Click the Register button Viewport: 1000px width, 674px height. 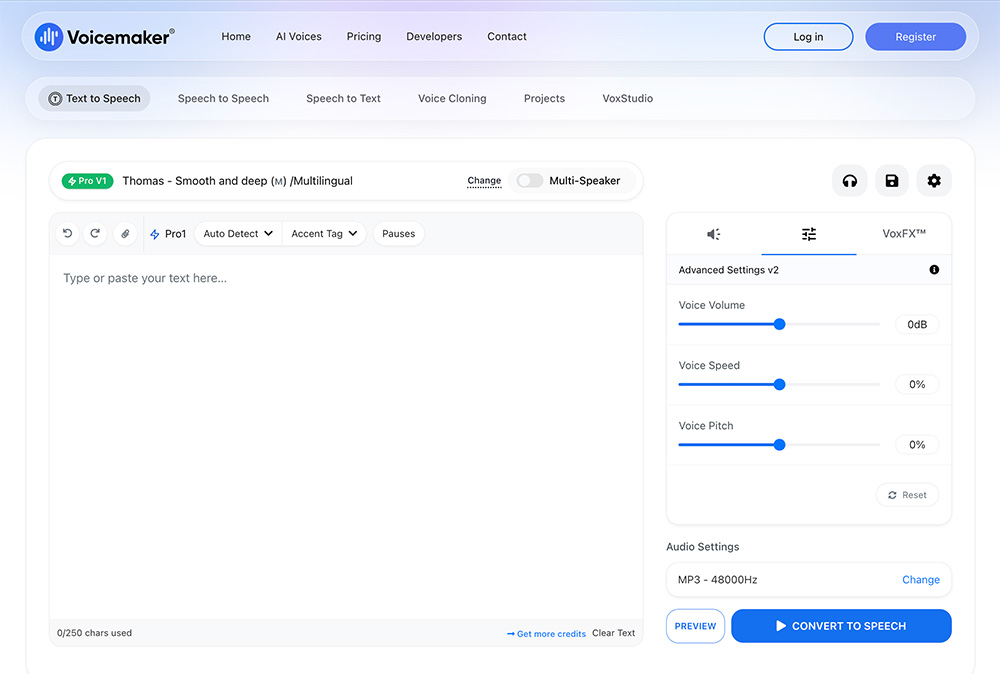coord(915,37)
